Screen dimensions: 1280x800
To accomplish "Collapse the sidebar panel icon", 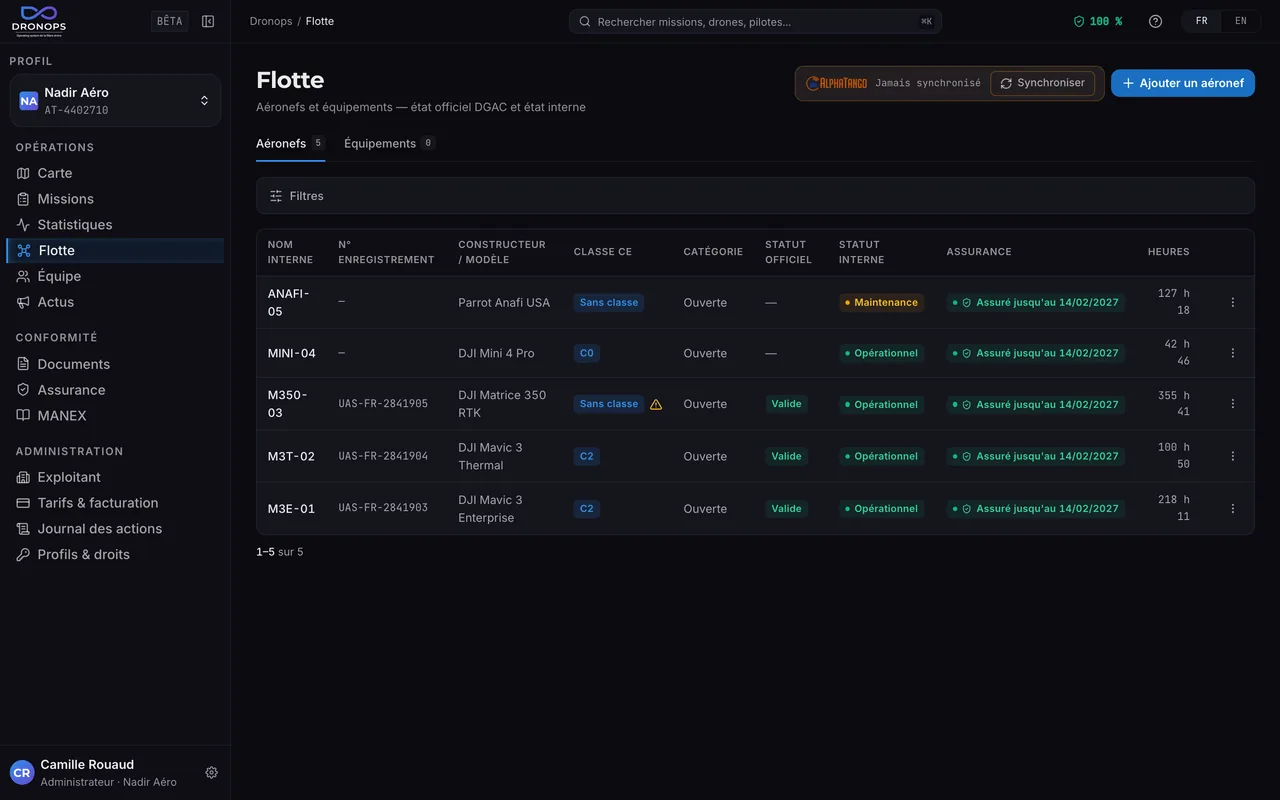I will [x=208, y=21].
